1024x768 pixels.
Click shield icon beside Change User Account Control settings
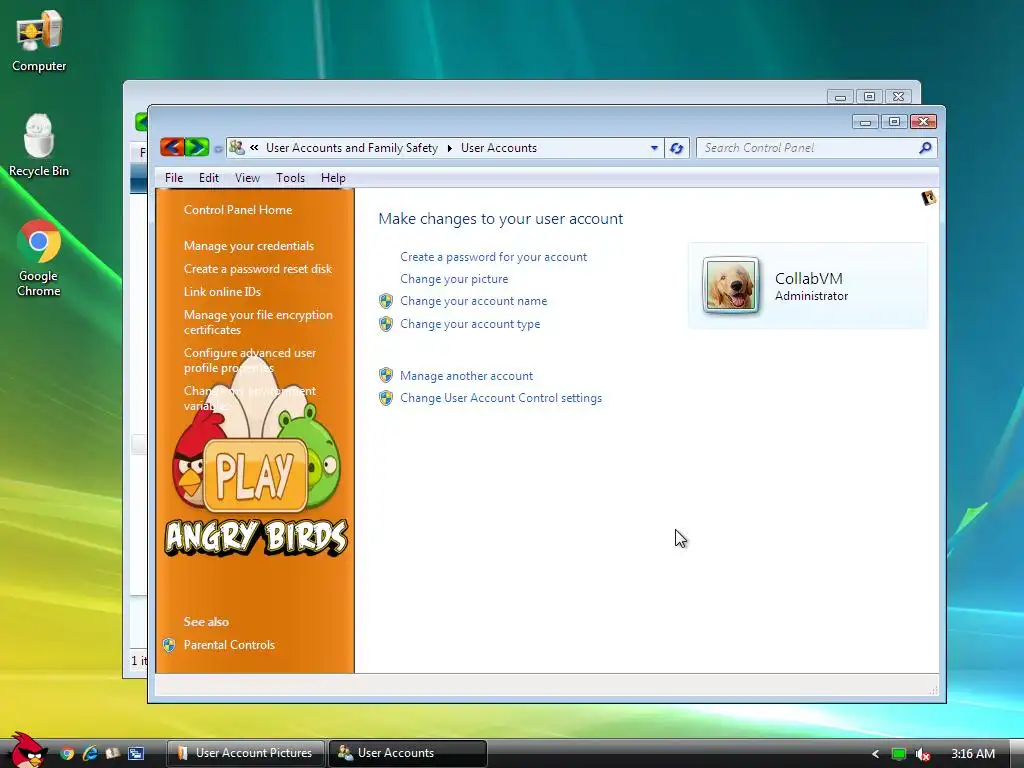(386, 397)
